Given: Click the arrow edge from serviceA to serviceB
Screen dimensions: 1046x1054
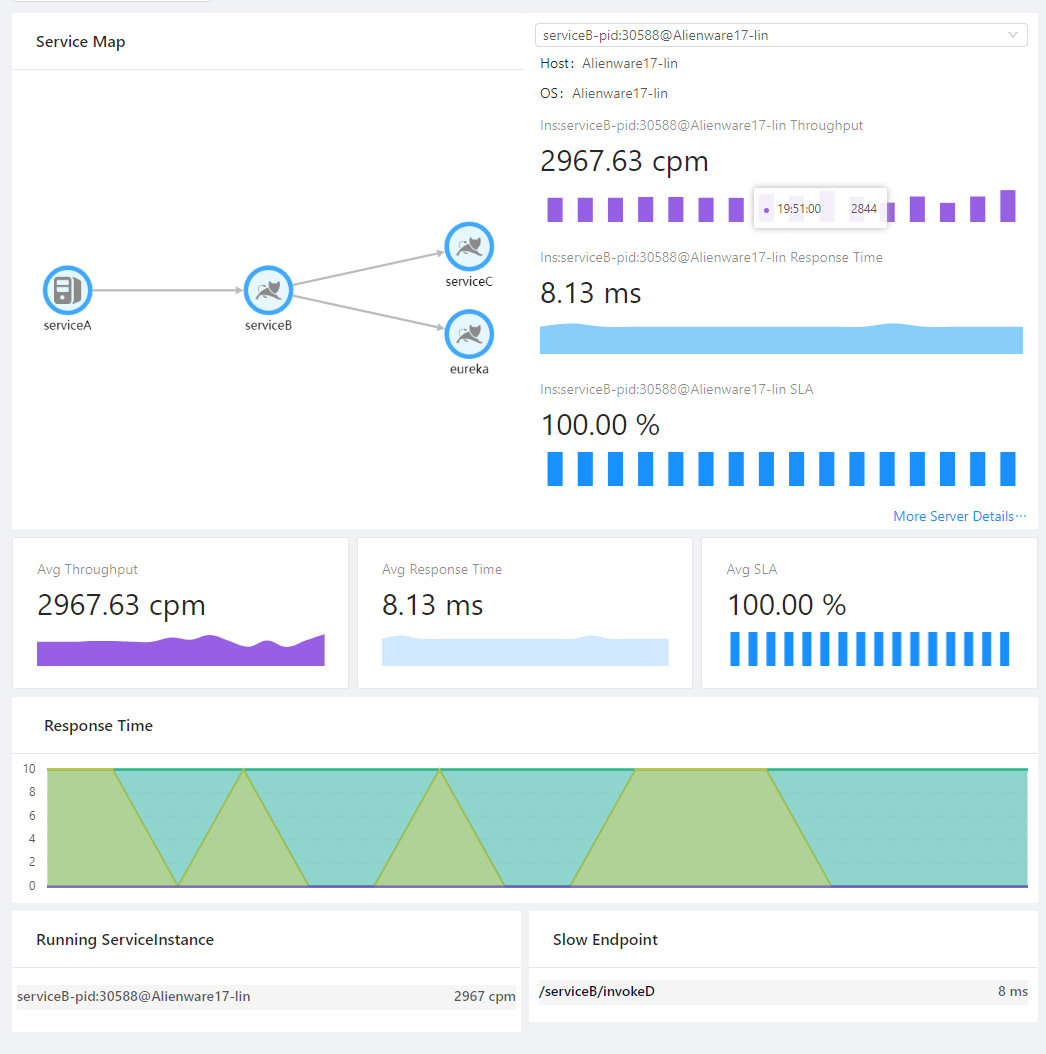Looking at the screenshot, I should 168,290.
